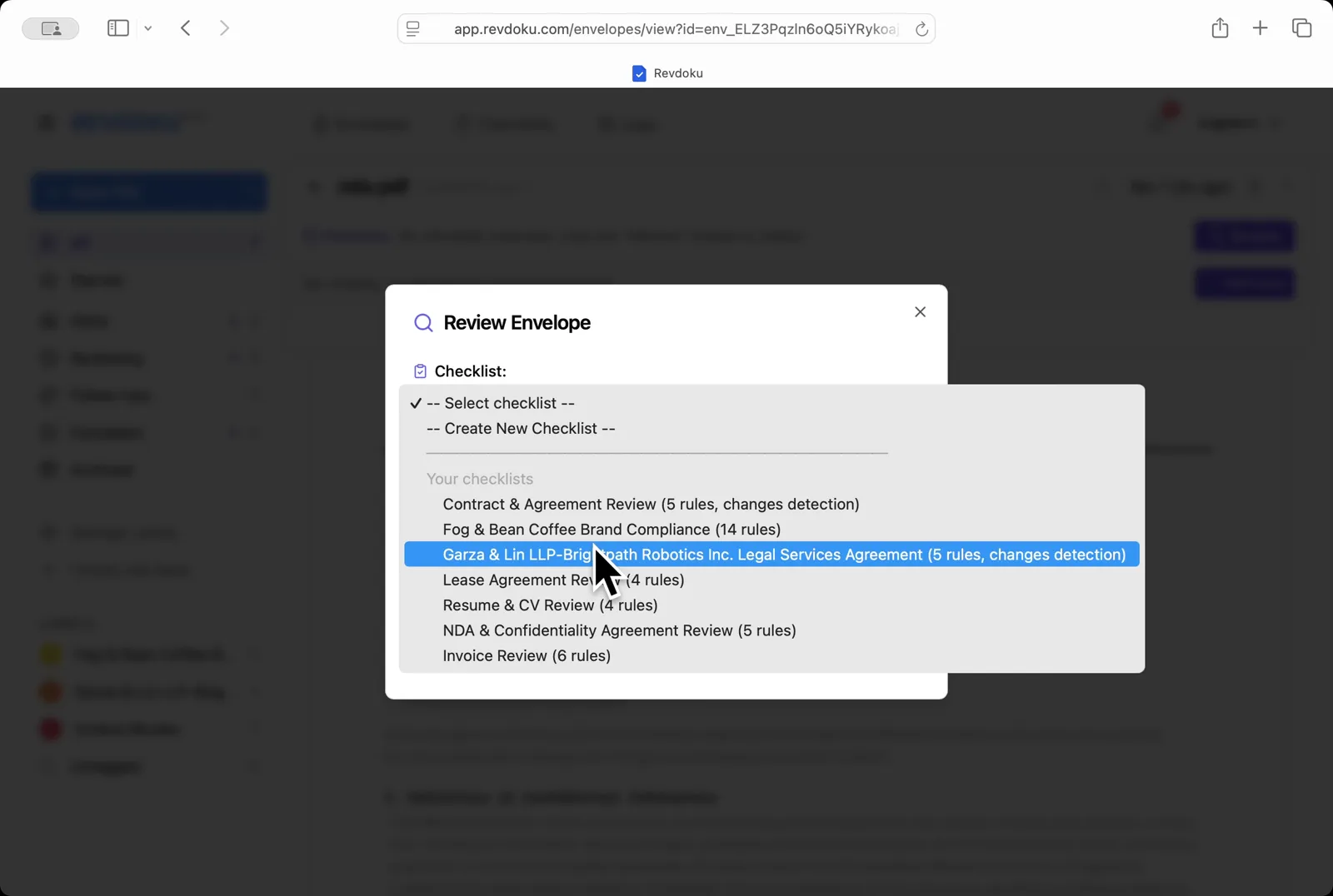This screenshot has width=1333, height=896.
Task: Switch to the Revdoku browser tab
Action: click(x=666, y=72)
